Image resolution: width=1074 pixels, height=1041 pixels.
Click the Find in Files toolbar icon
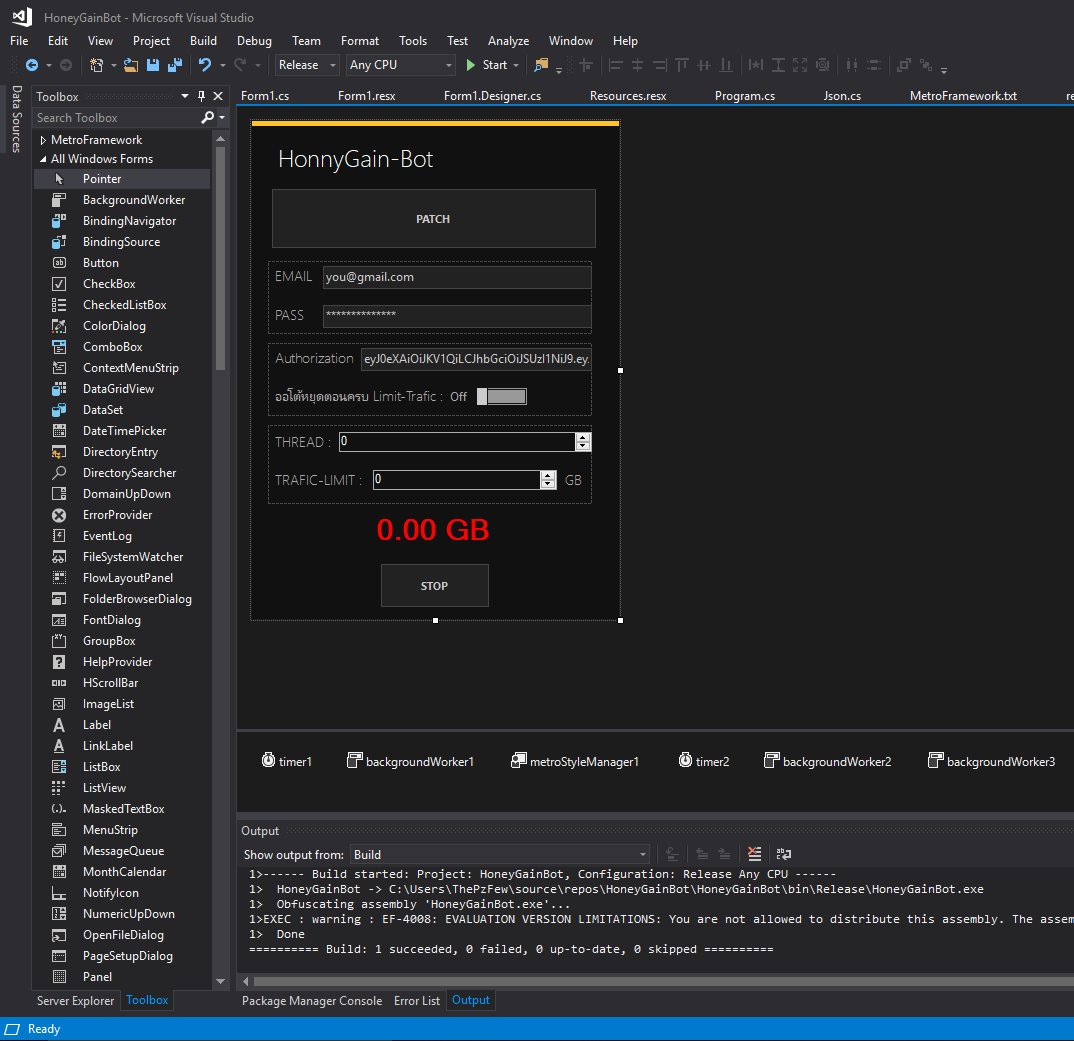pos(541,65)
